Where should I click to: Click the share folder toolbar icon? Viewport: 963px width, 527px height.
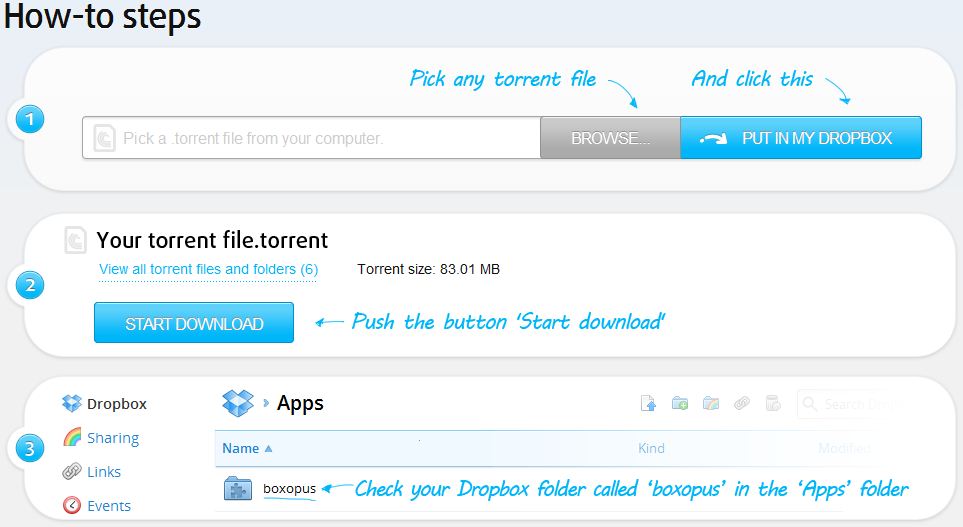pos(711,404)
